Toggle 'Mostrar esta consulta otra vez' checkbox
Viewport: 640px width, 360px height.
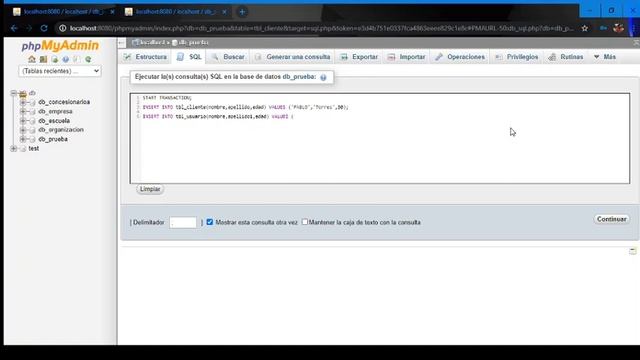pos(209,222)
